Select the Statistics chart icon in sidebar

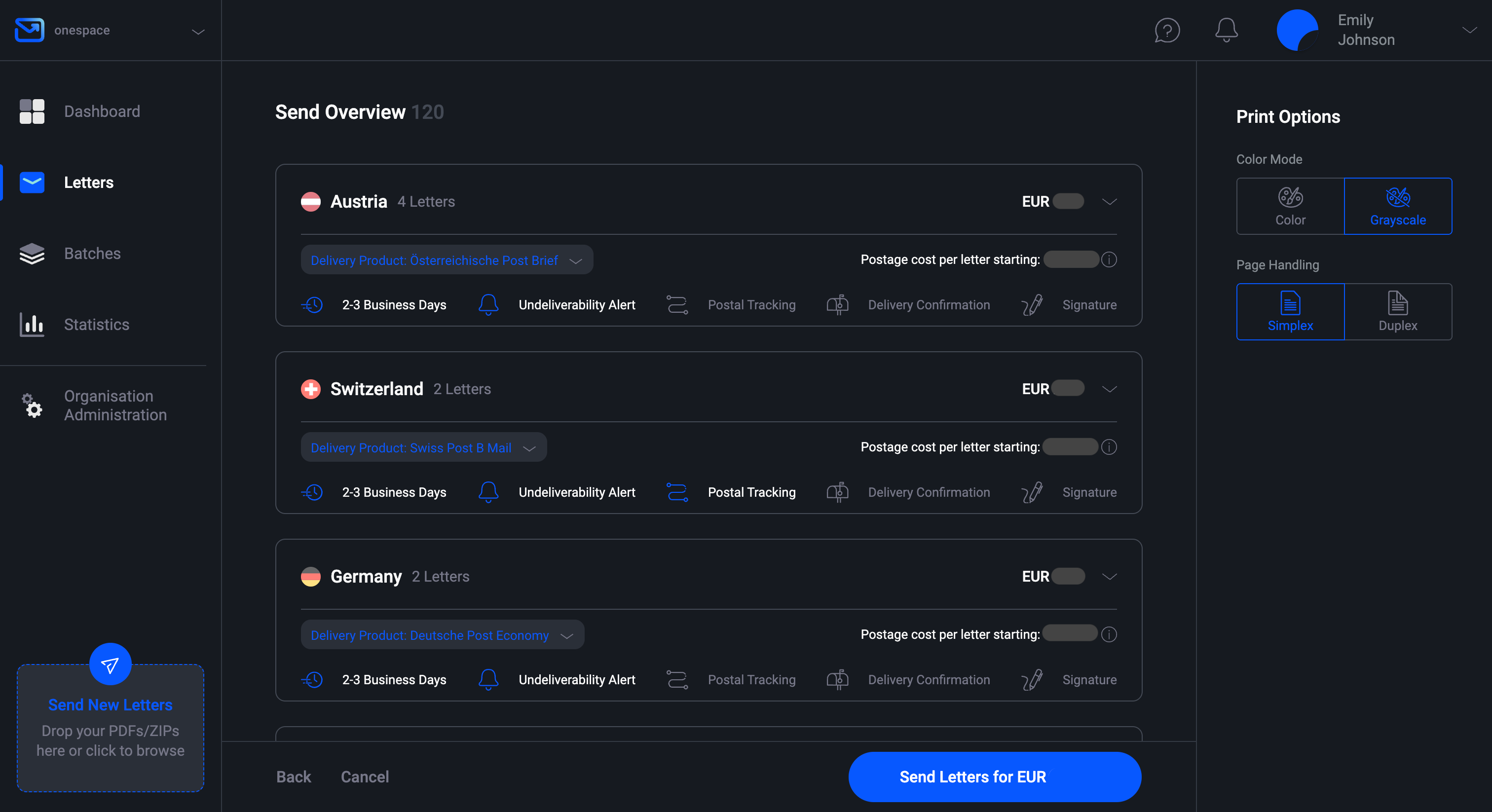pyautogui.click(x=32, y=324)
